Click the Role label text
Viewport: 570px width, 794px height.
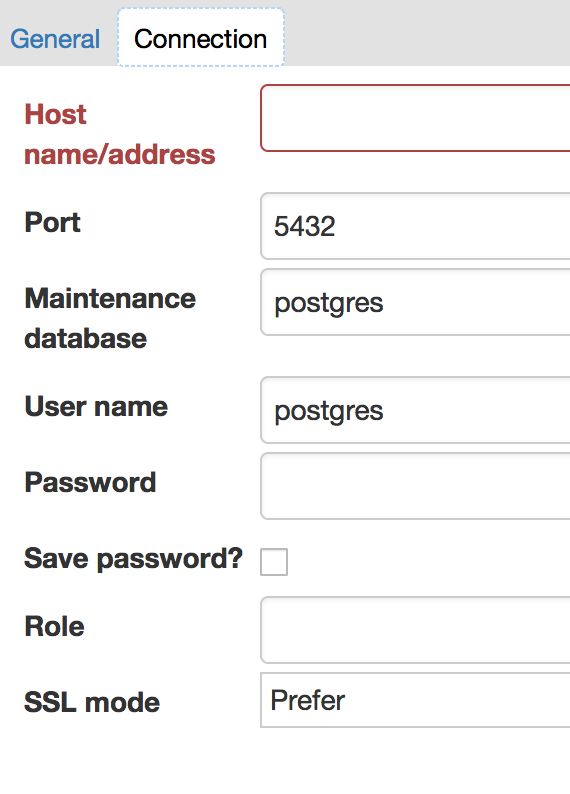(x=55, y=626)
